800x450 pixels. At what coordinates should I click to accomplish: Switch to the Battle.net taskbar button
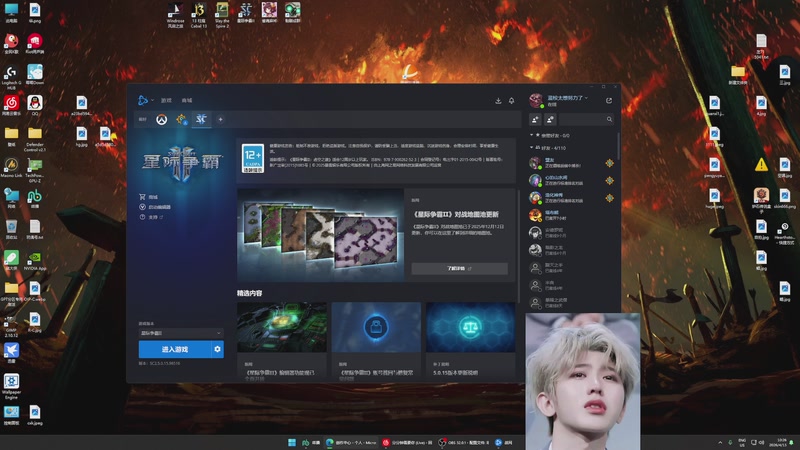click(x=504, y=442)
